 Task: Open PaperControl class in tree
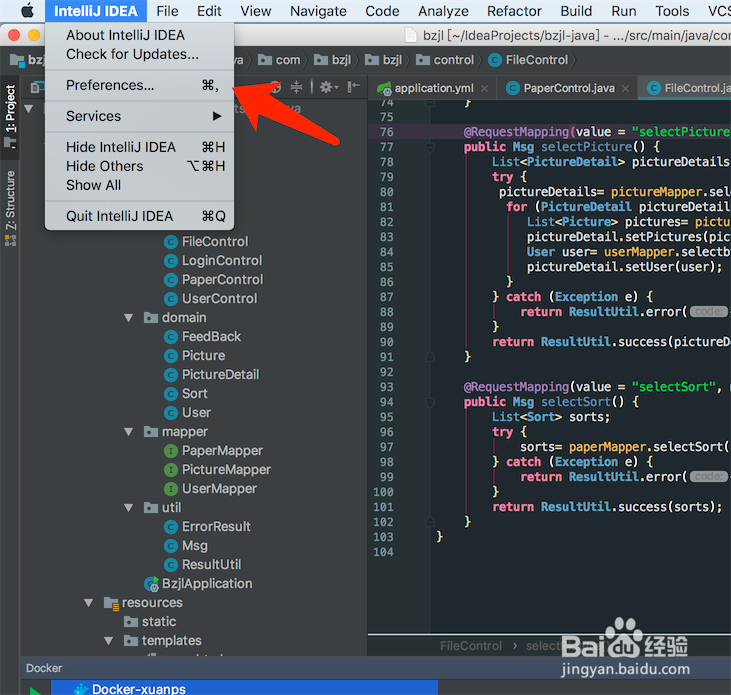214,280
